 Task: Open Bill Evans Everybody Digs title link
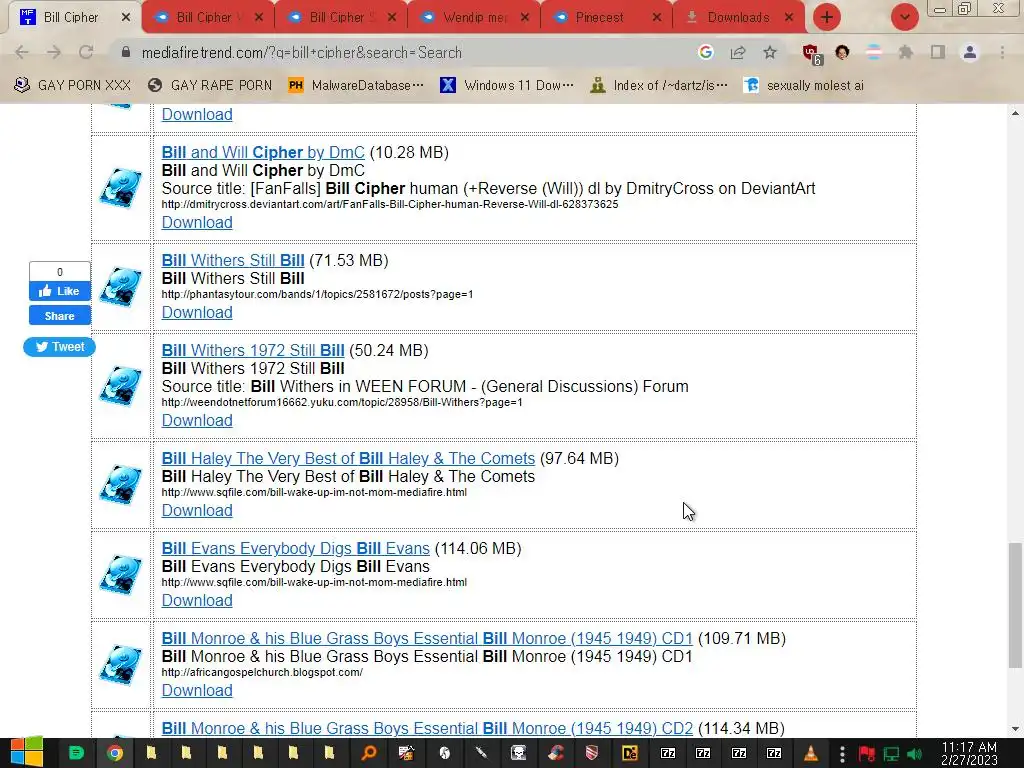(295, 549)
